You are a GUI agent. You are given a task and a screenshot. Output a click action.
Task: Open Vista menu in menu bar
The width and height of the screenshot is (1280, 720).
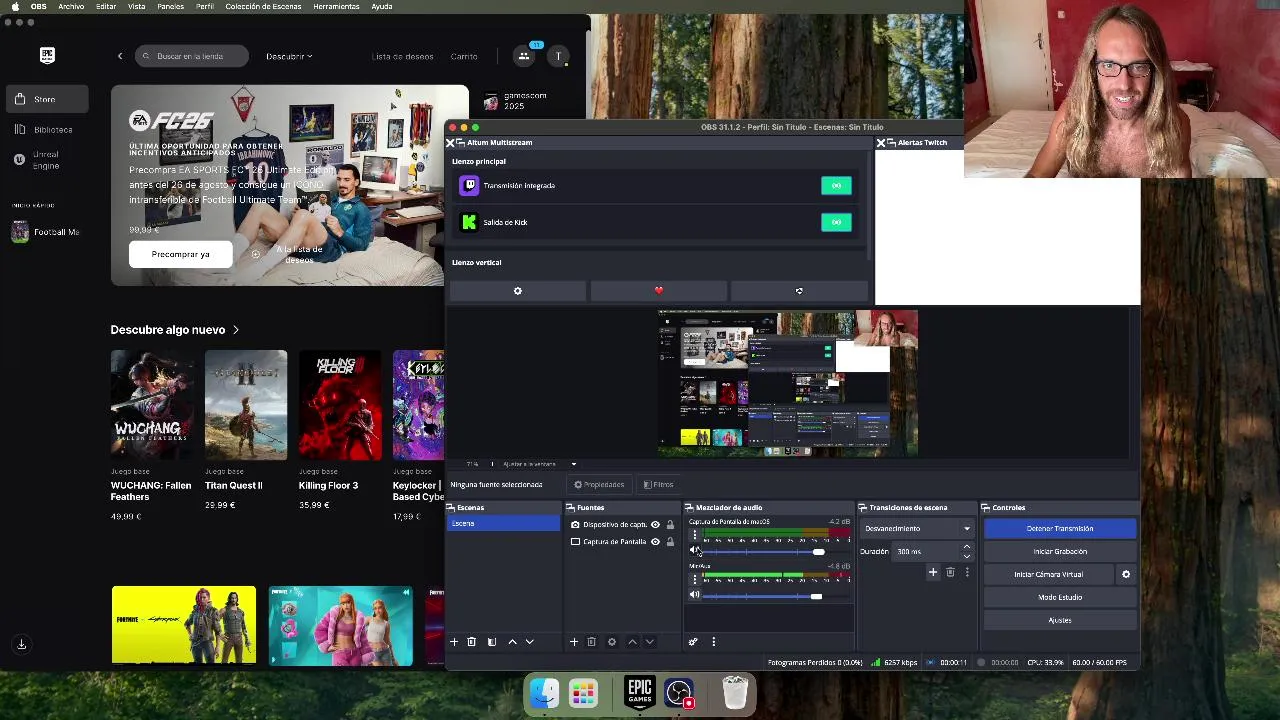pos(137,6)
